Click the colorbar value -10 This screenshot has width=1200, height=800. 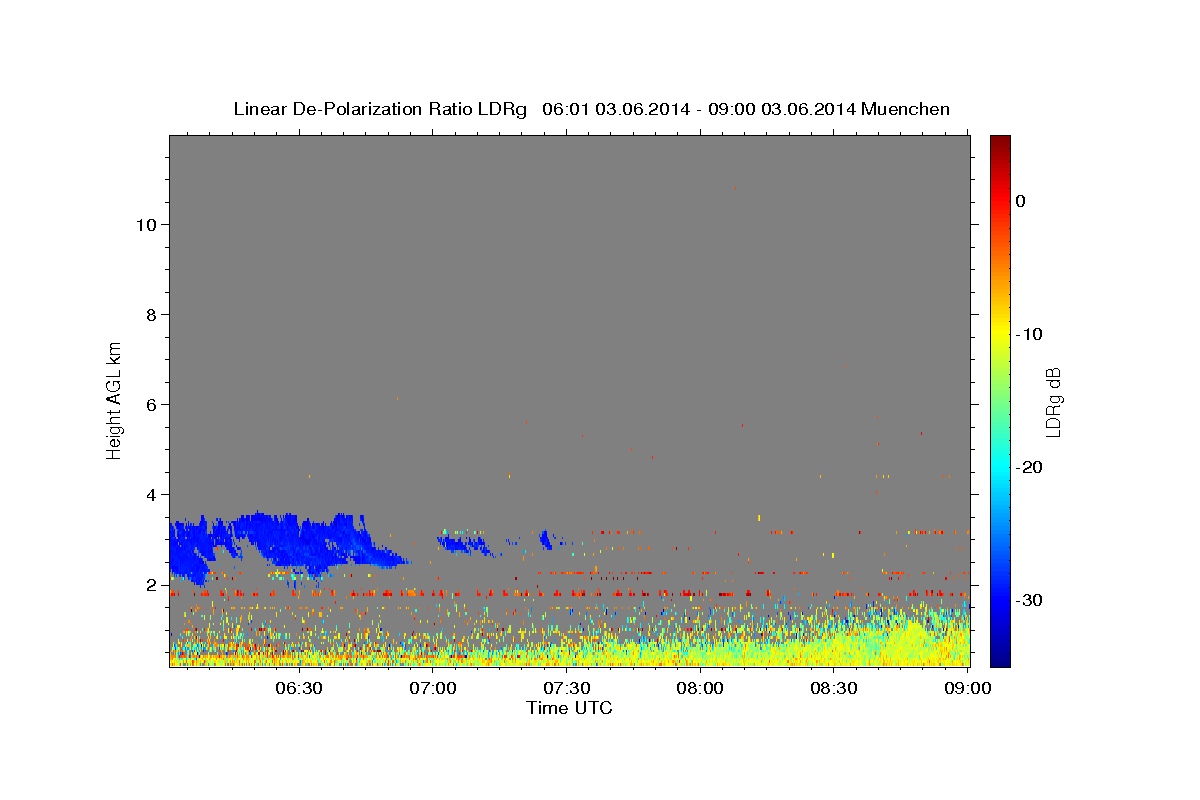click(1029, 334)
